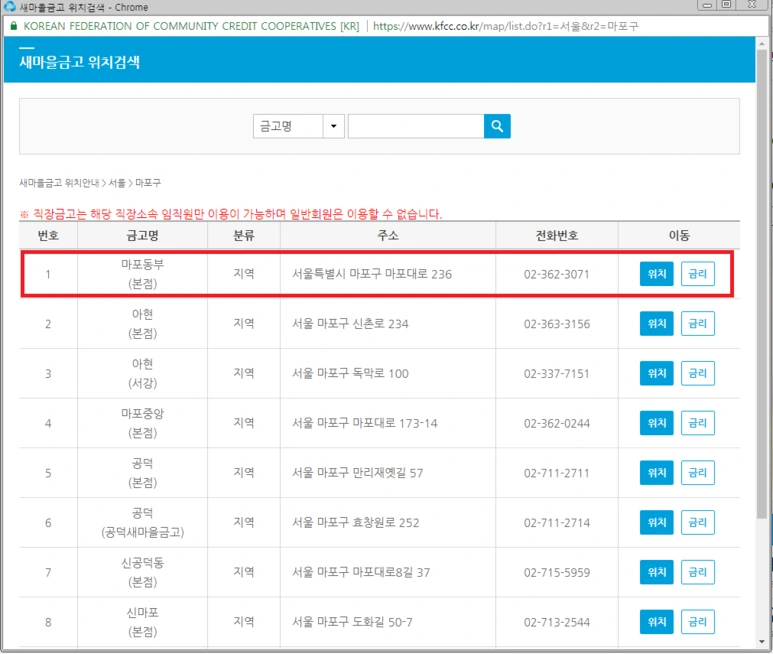Viewport: 773px width, 654px height.
Task: Select phone number 02-715-5959
Action: coord(557,573)
